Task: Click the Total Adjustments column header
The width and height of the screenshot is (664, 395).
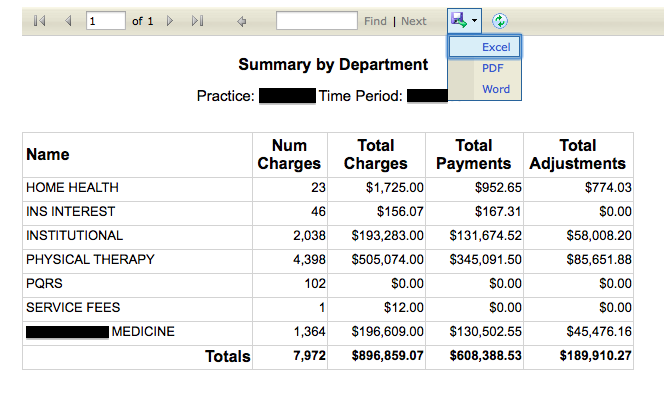Action: (x=578, y=155)
